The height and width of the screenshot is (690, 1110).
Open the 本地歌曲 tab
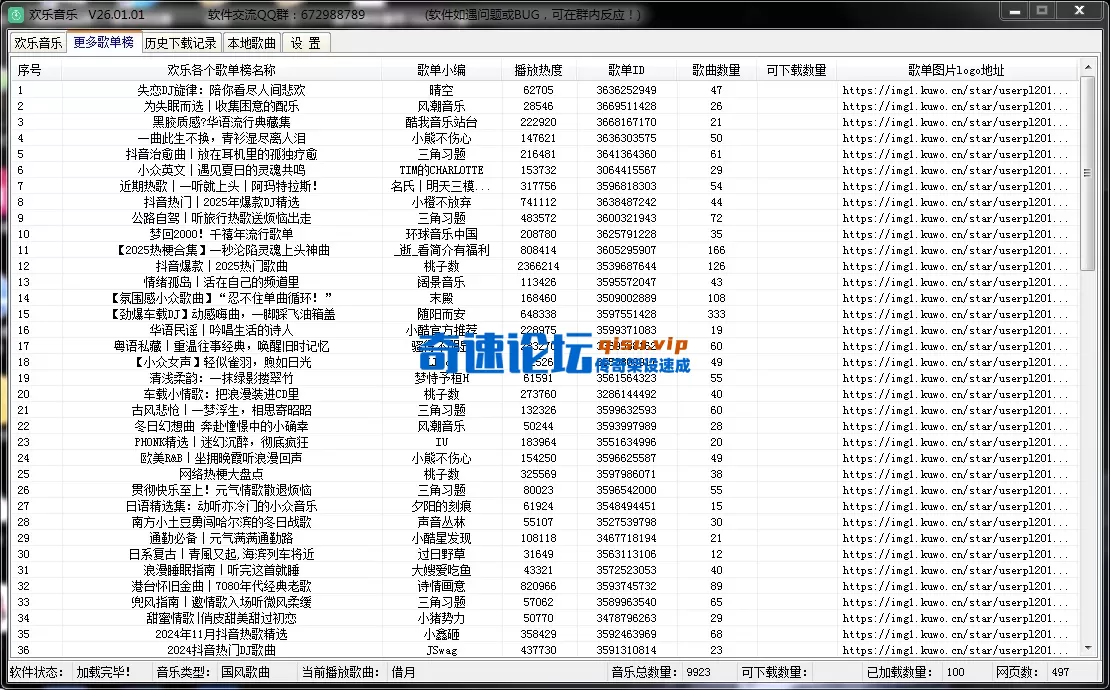tap(250, 43)
